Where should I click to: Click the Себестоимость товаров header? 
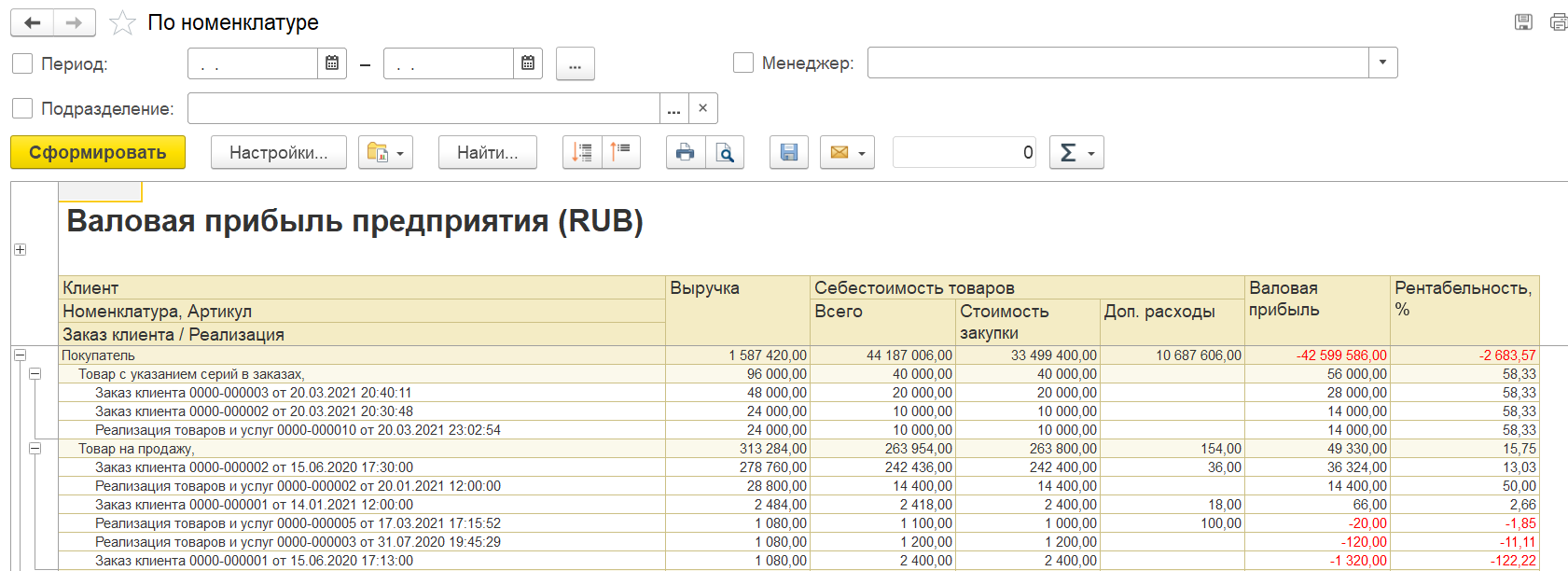[x=1027, y=287]
